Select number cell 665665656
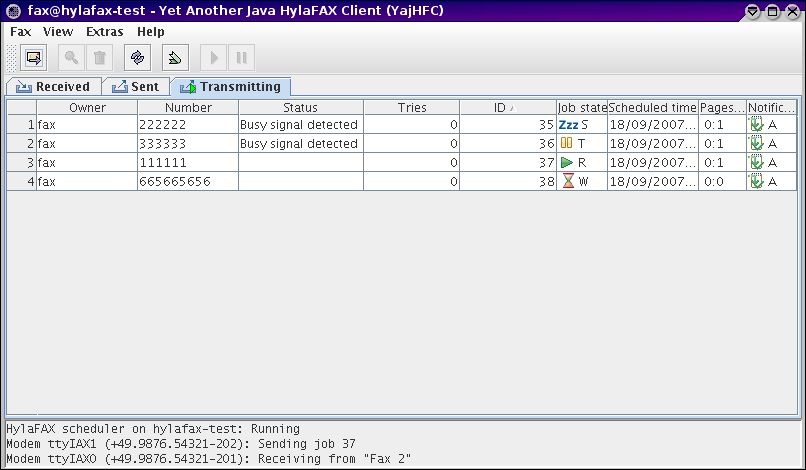Screen dimensions: 806x470 pyautogui.click(x=188, y=181)
